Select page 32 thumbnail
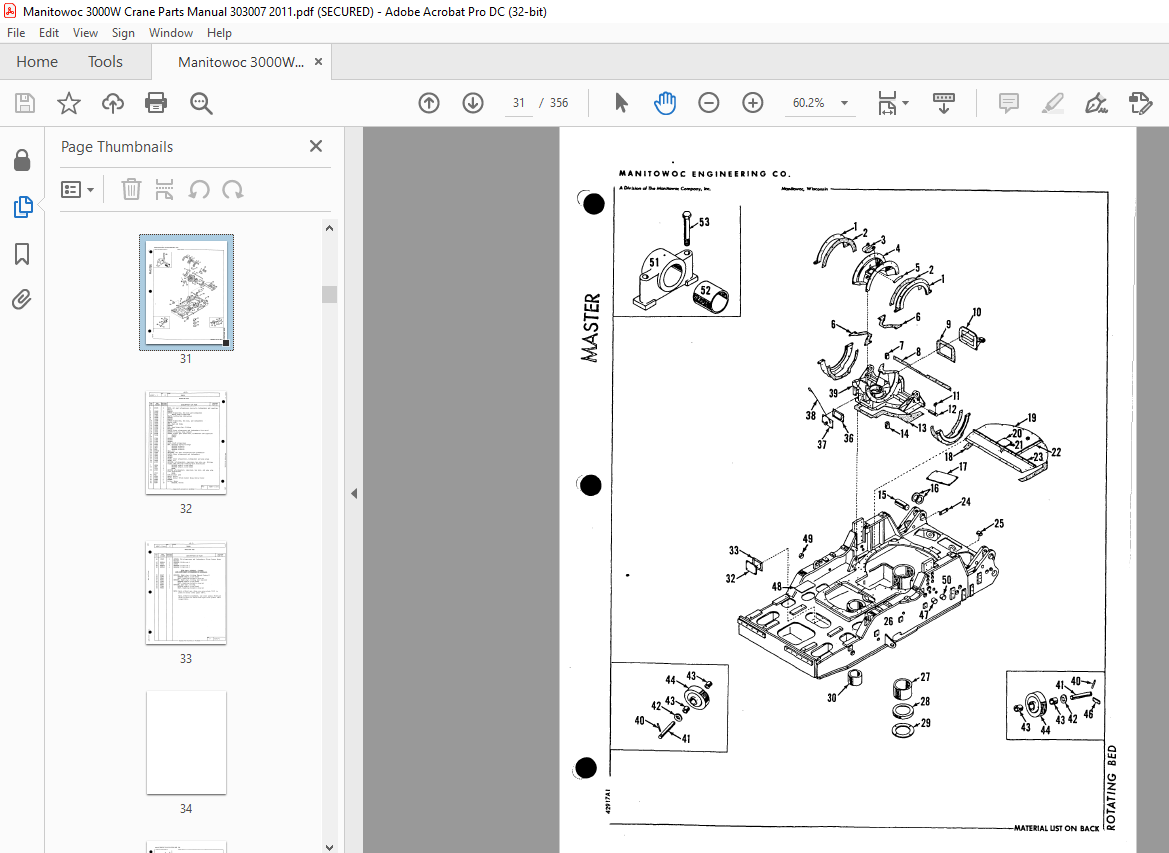Image resolution: width=1169 pixels, height=853 pixels. click(x=186, y=443)
